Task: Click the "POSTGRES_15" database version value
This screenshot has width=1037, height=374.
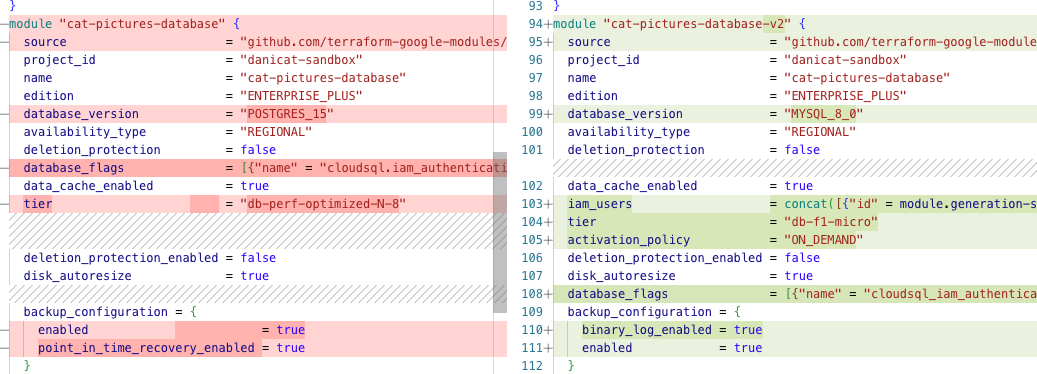Action: (x=286, y=114)
